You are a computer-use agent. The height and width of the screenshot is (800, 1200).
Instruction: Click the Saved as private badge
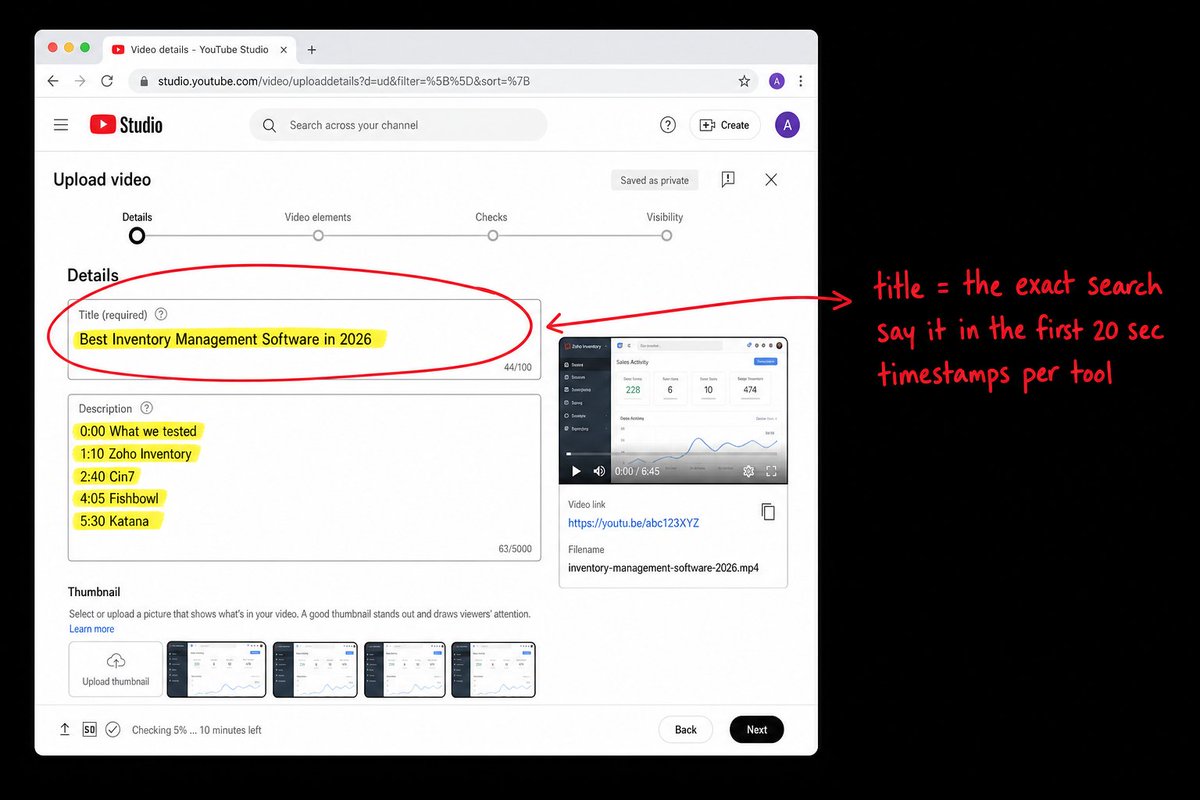[654, 180]
